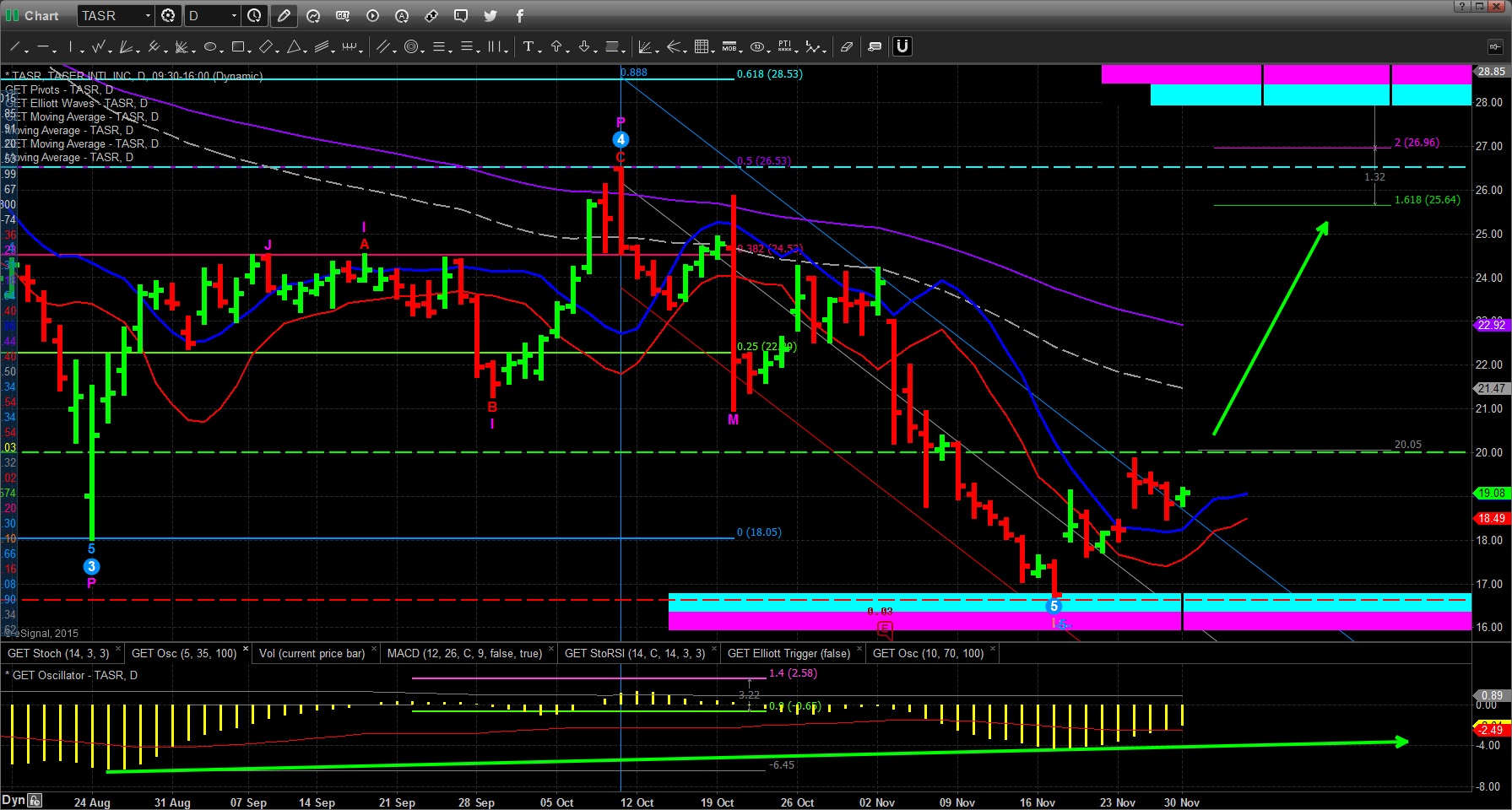Share chart via the Facebook icon
1512x810 pixels.
[519, 15]
